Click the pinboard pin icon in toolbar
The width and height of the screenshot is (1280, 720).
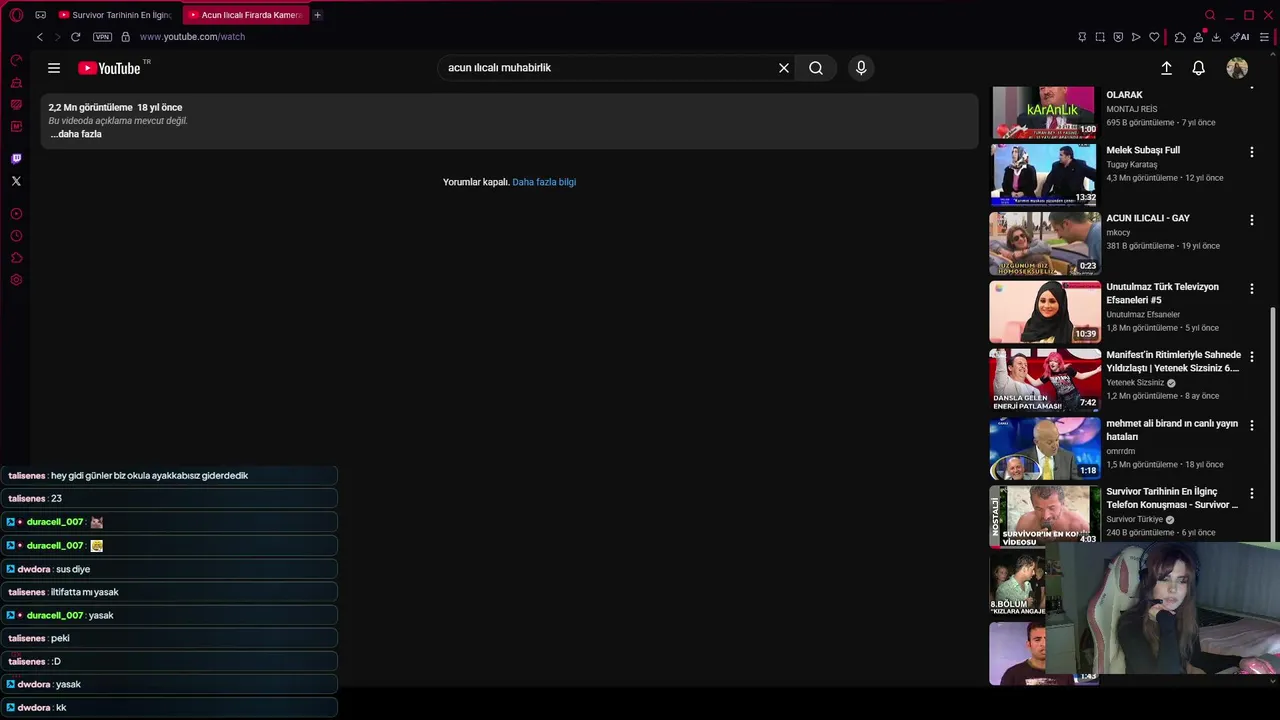(x=1082, y=37)
